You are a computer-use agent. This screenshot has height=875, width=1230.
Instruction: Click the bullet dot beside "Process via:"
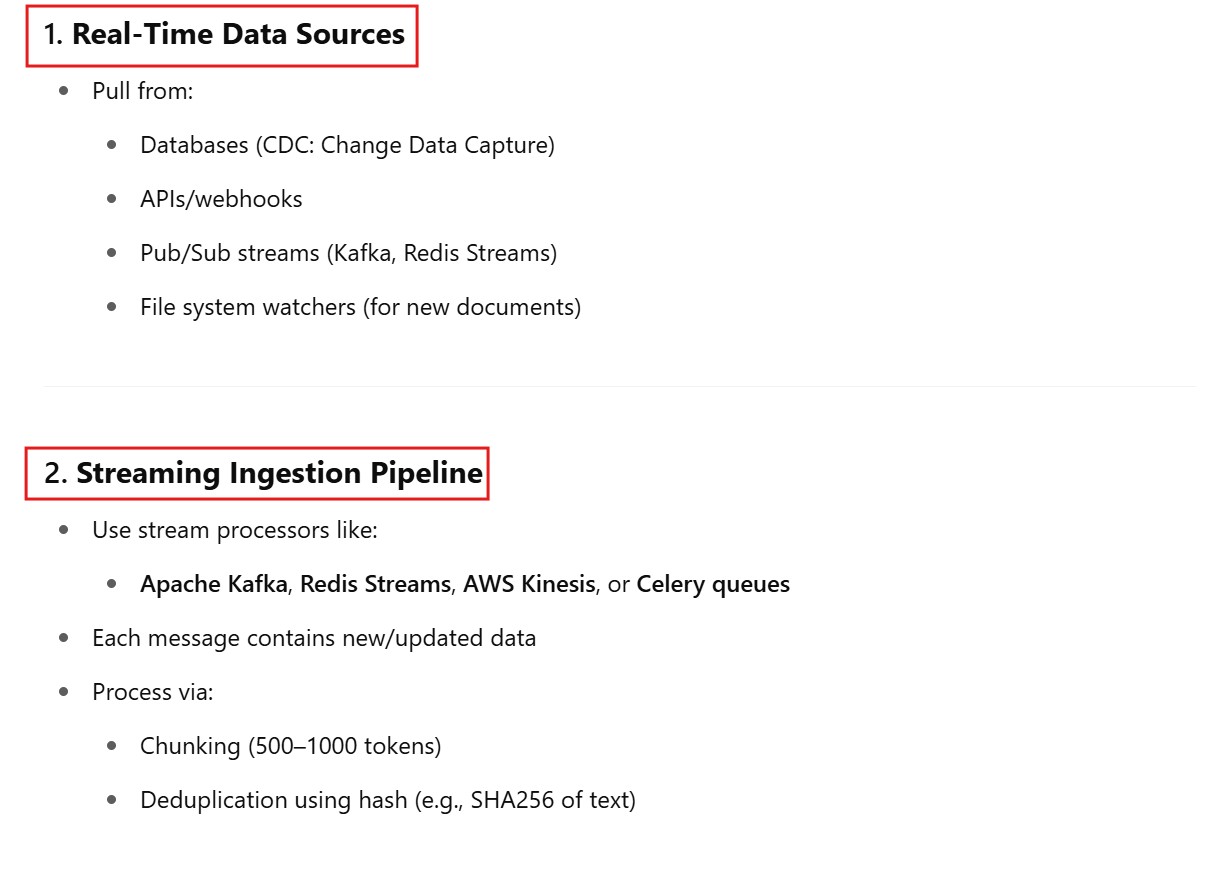pos(64,692)
